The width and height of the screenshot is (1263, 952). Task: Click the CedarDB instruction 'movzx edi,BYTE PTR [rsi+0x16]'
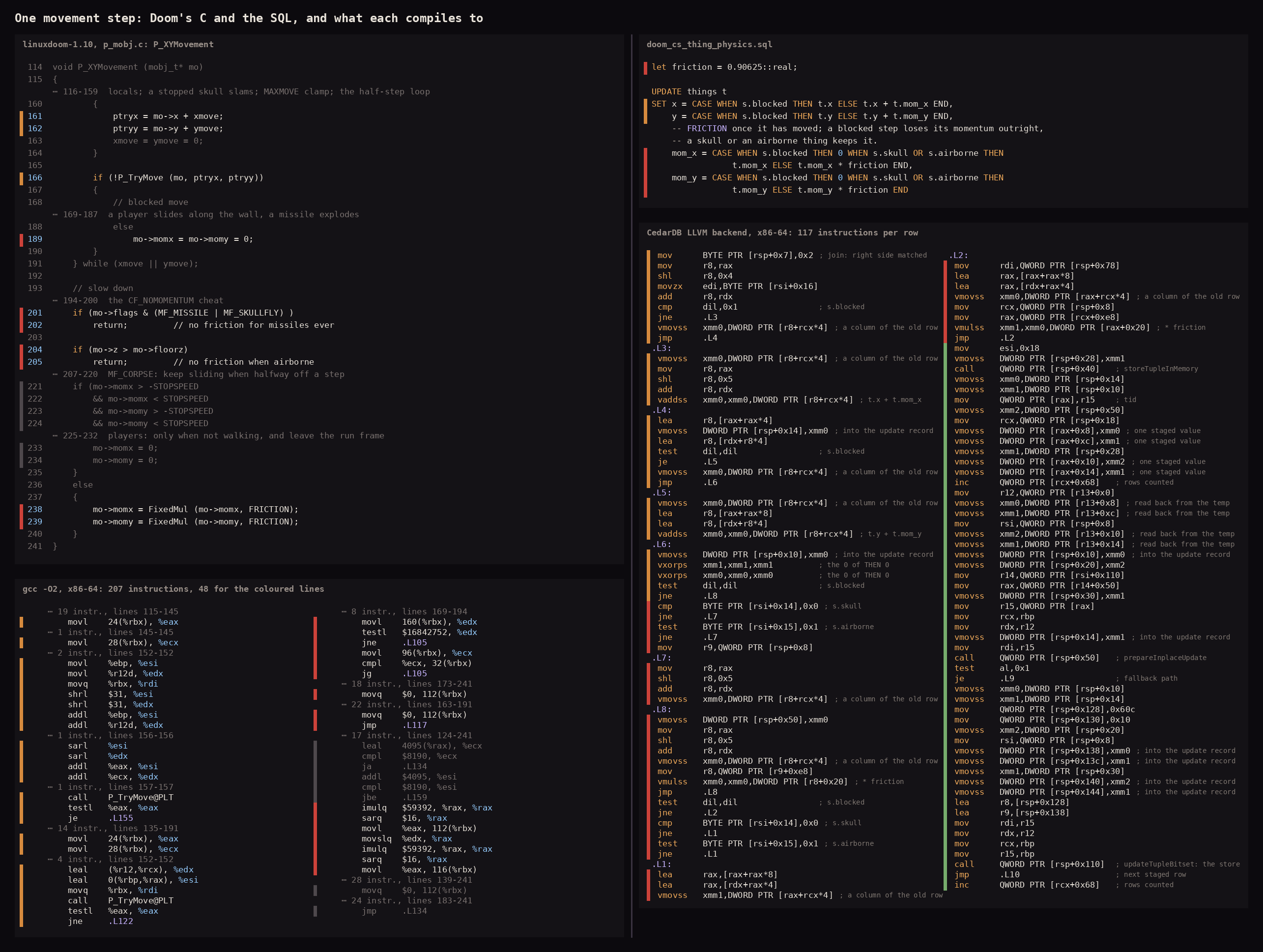[x=737, y=287]
